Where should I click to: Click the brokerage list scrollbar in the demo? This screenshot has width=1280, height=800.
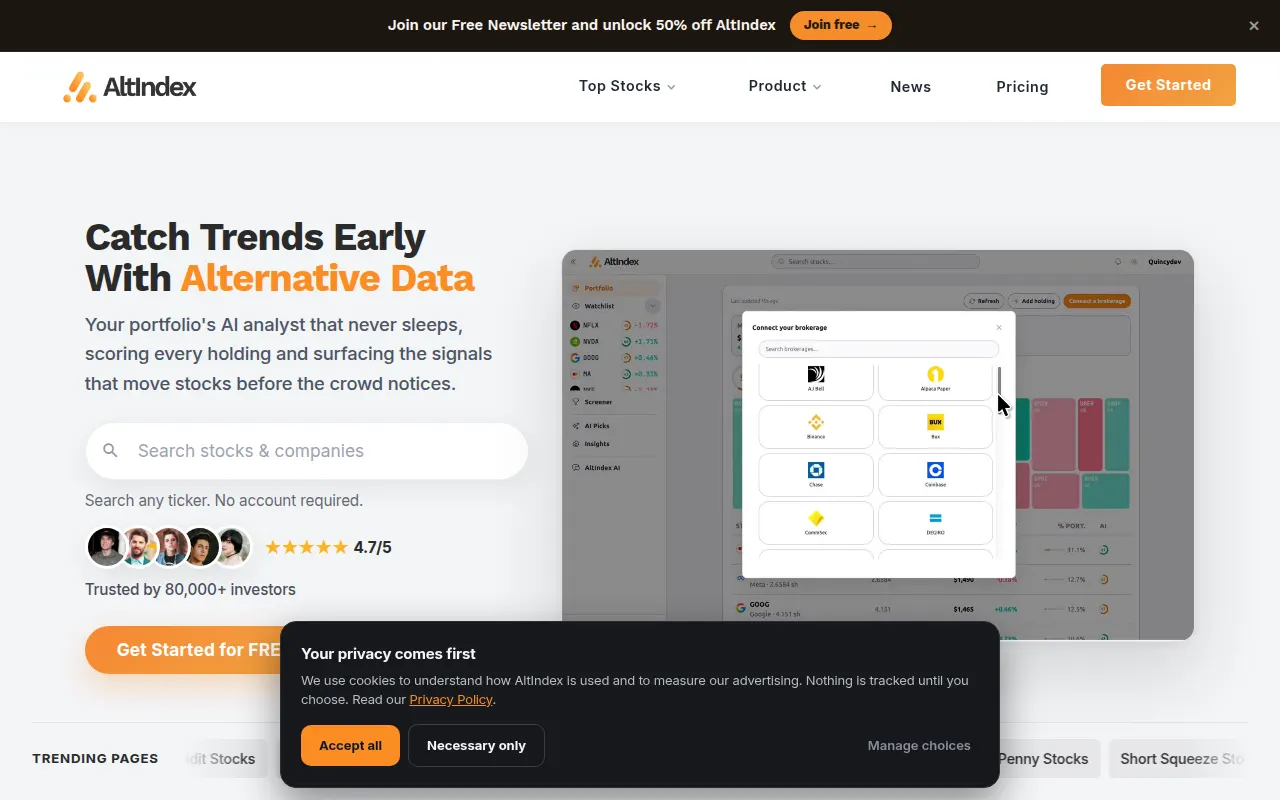pos(999,383)
